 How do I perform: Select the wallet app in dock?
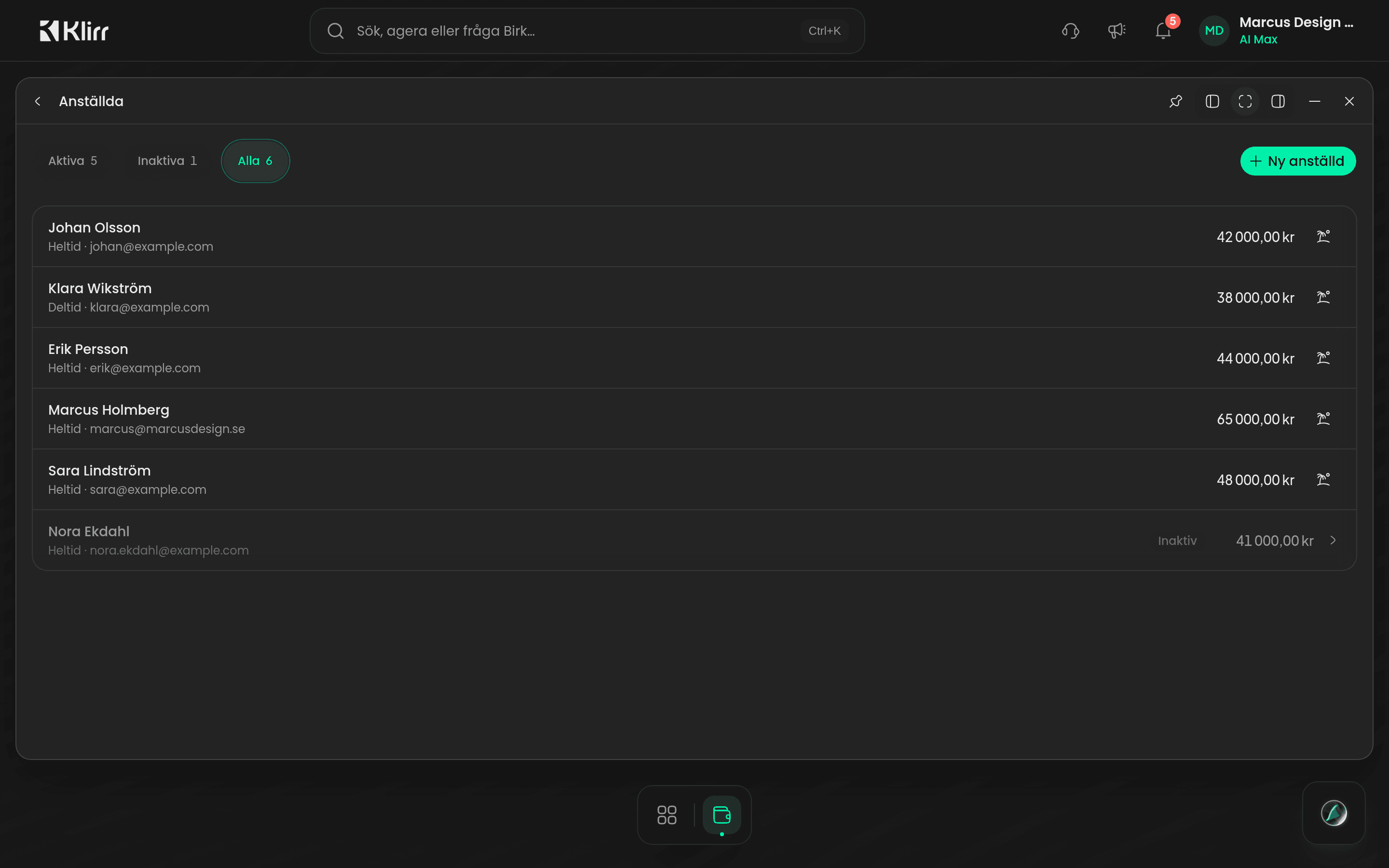(x=722, y=814)
